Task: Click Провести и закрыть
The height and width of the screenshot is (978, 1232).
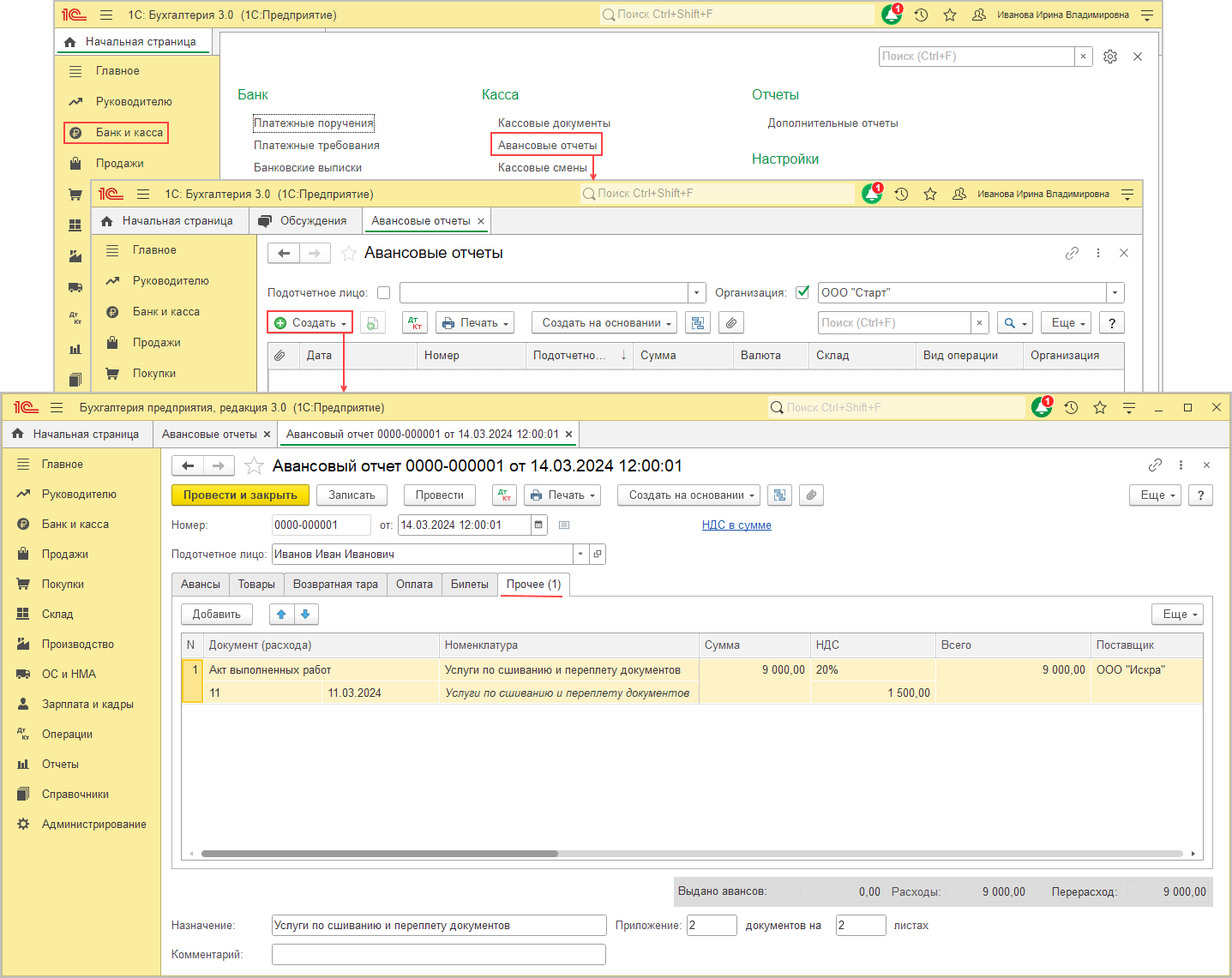Action: coord(240,495)
